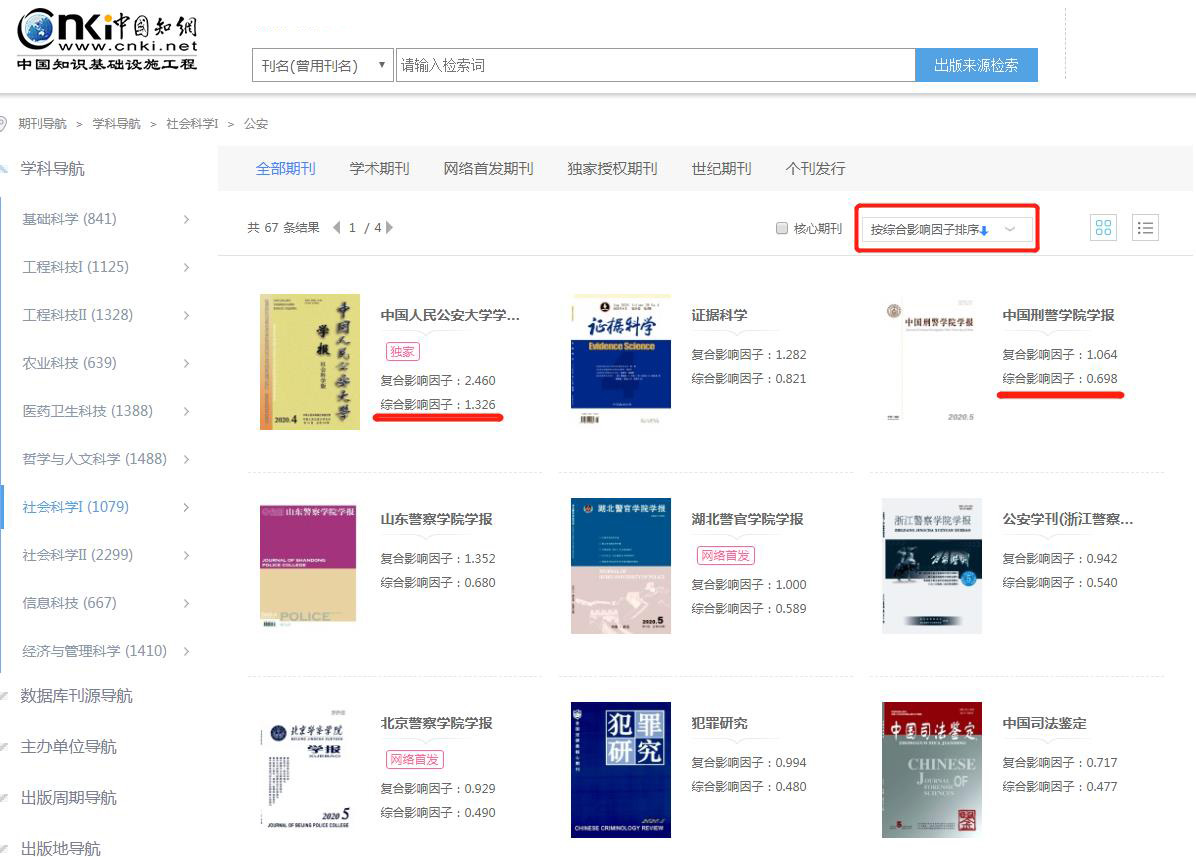Viewport: 1196px width, 857px height.
Task: Expand 社会科学I (1079) category
Action: (x=186, y=508)
